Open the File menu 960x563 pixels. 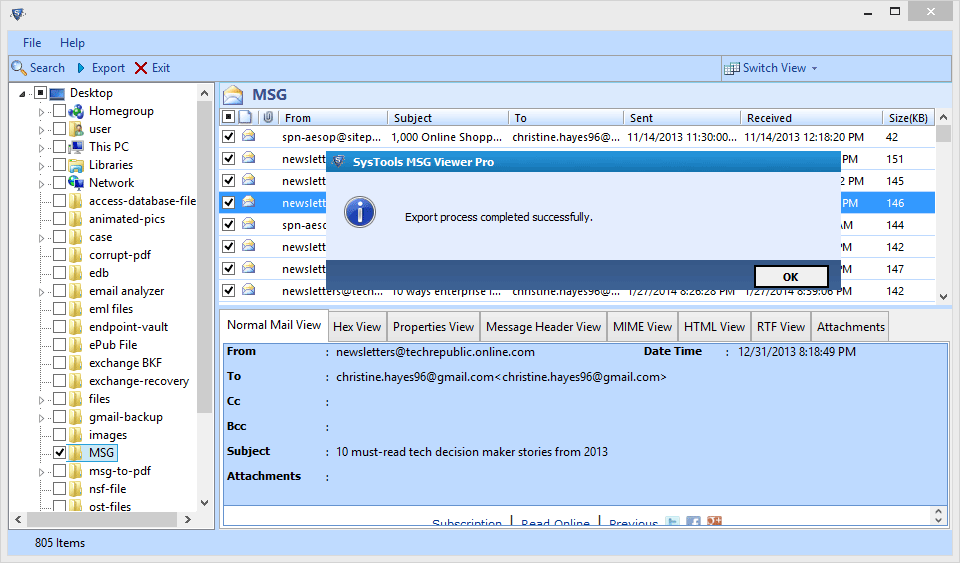(x=32, y=43)
